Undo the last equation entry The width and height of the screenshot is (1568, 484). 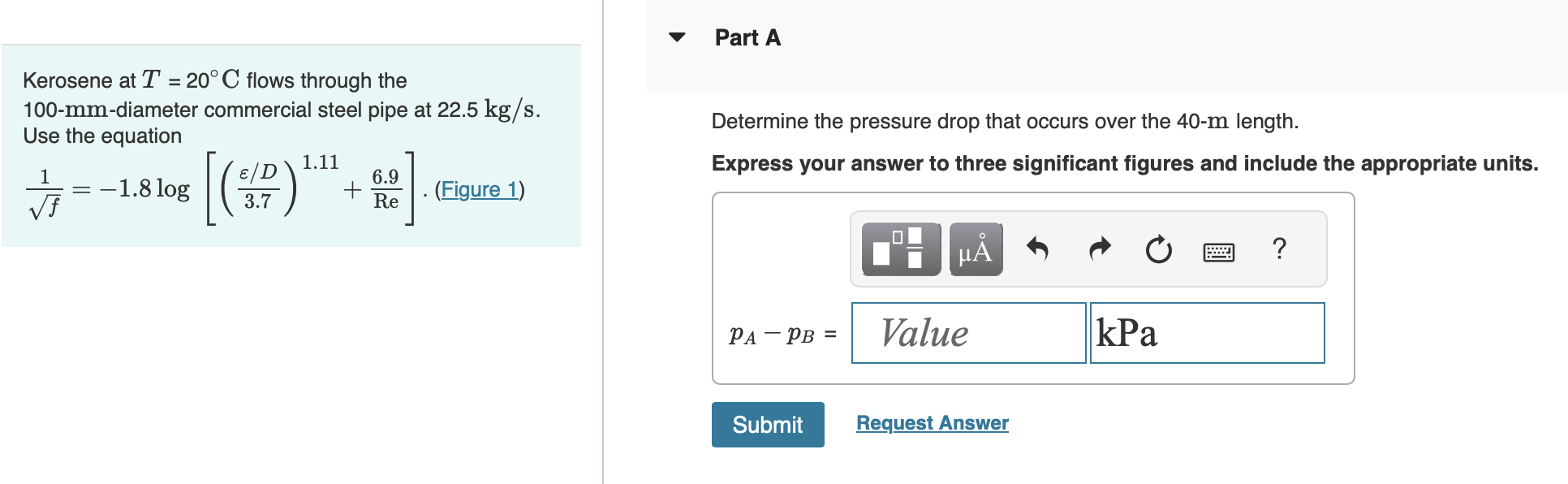(x=1039, y=250)
